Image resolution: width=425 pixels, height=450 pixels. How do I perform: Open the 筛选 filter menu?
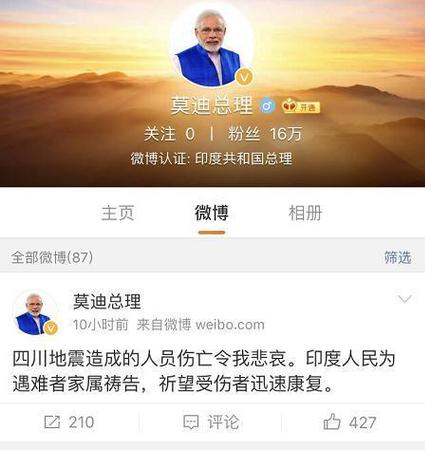click(398, 257)
